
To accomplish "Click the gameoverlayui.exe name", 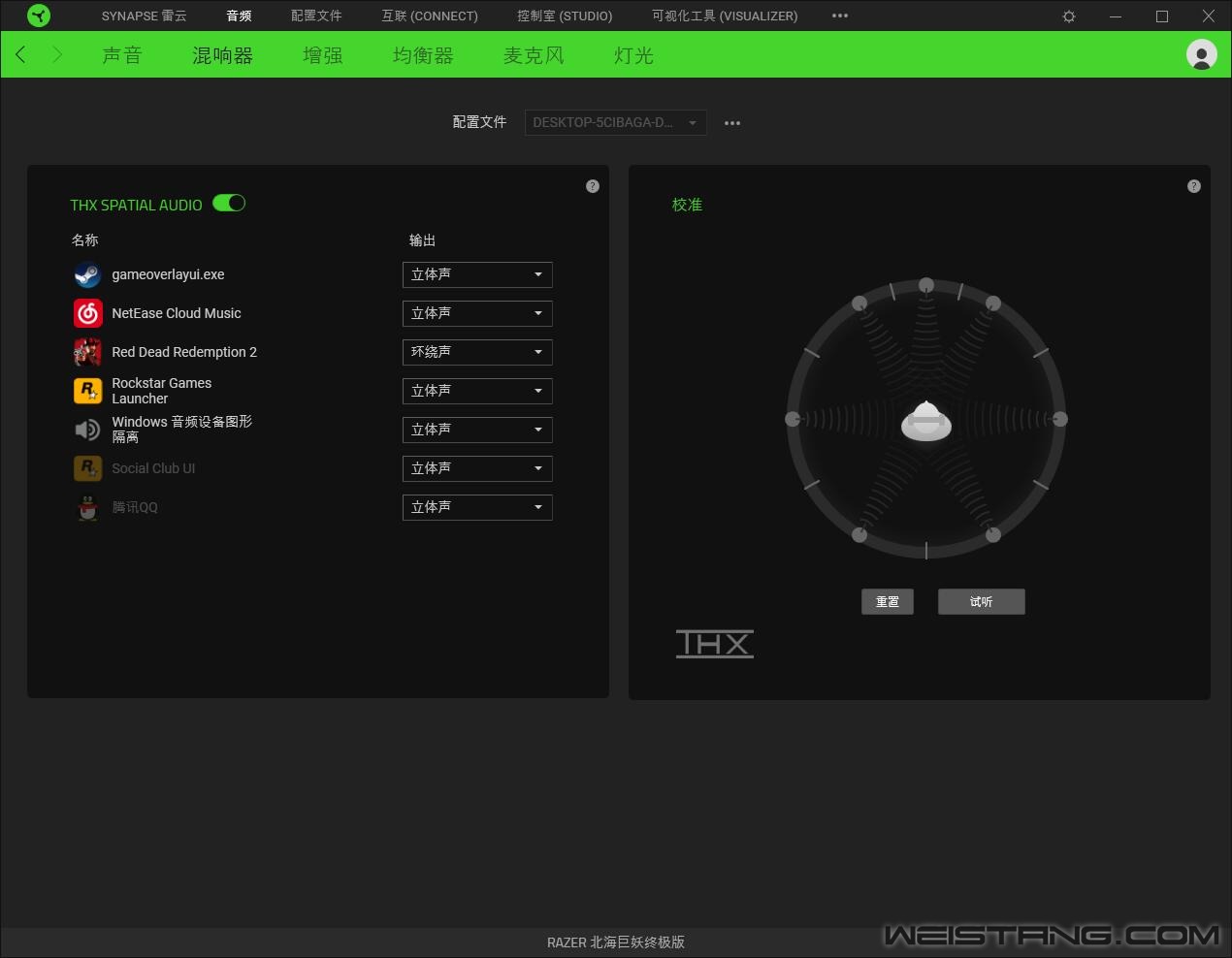I will [168, 274].
